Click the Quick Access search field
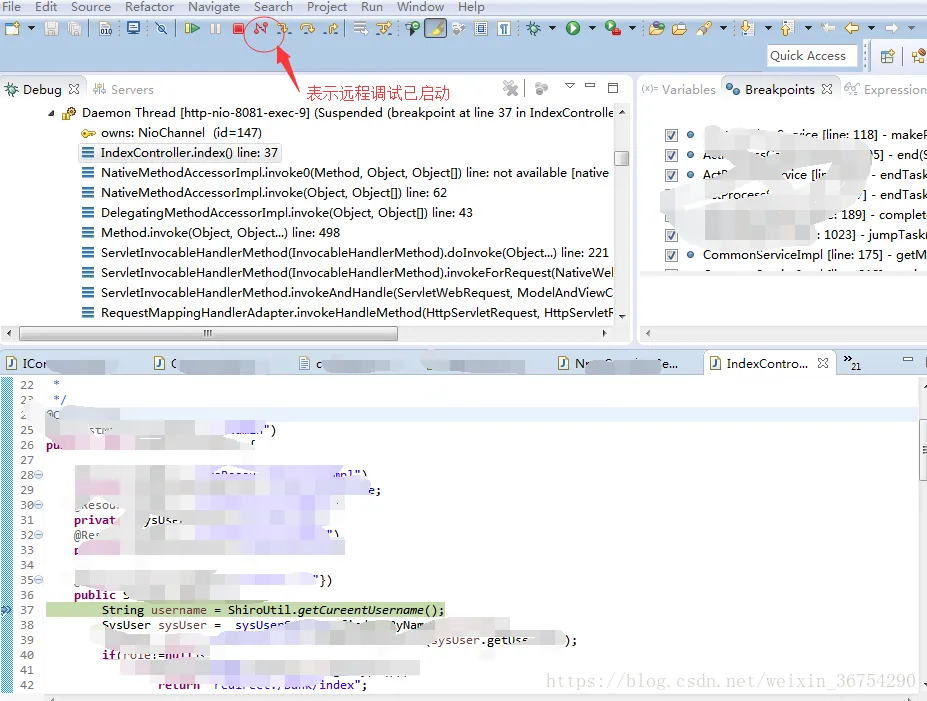Screen dimensions: 927x701 [x=812, y=56]
